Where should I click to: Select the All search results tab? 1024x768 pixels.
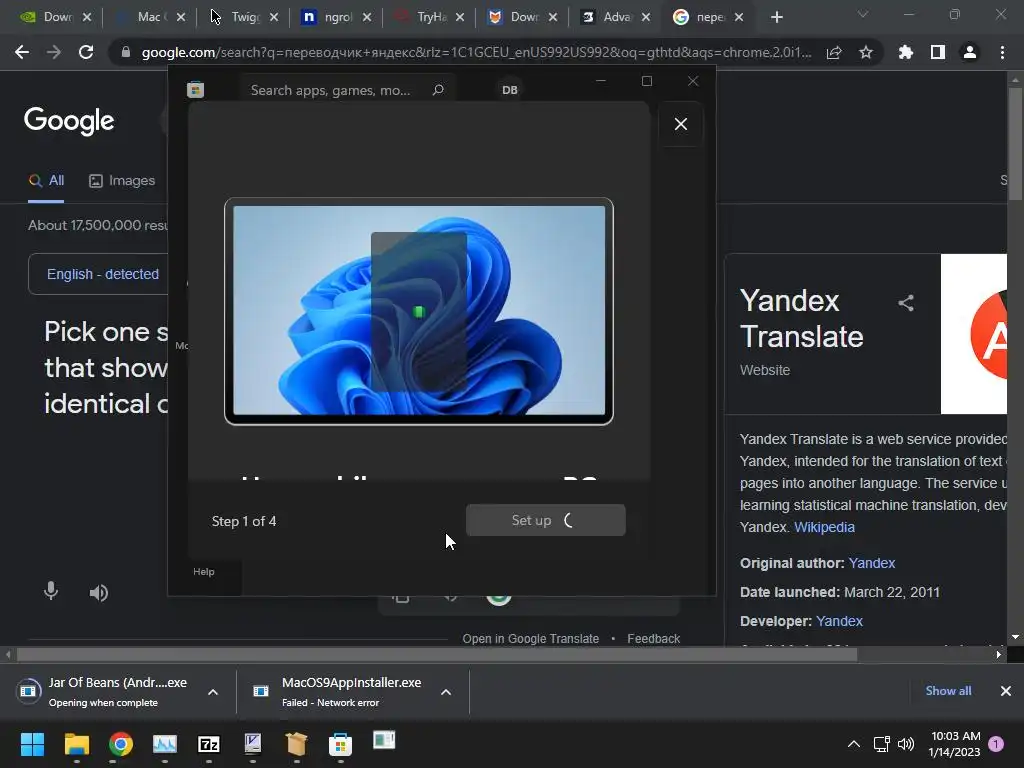pyautogui.click(x=46, y=181)
